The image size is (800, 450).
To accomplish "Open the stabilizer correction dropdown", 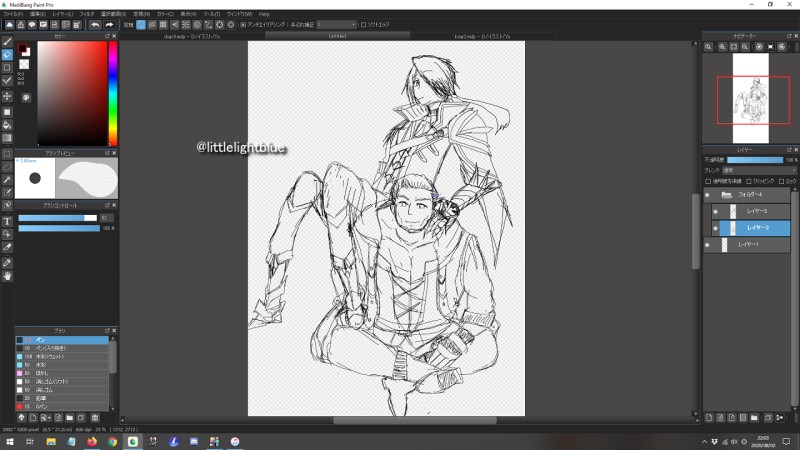I will pyautogui.click(x=337, y=24).
